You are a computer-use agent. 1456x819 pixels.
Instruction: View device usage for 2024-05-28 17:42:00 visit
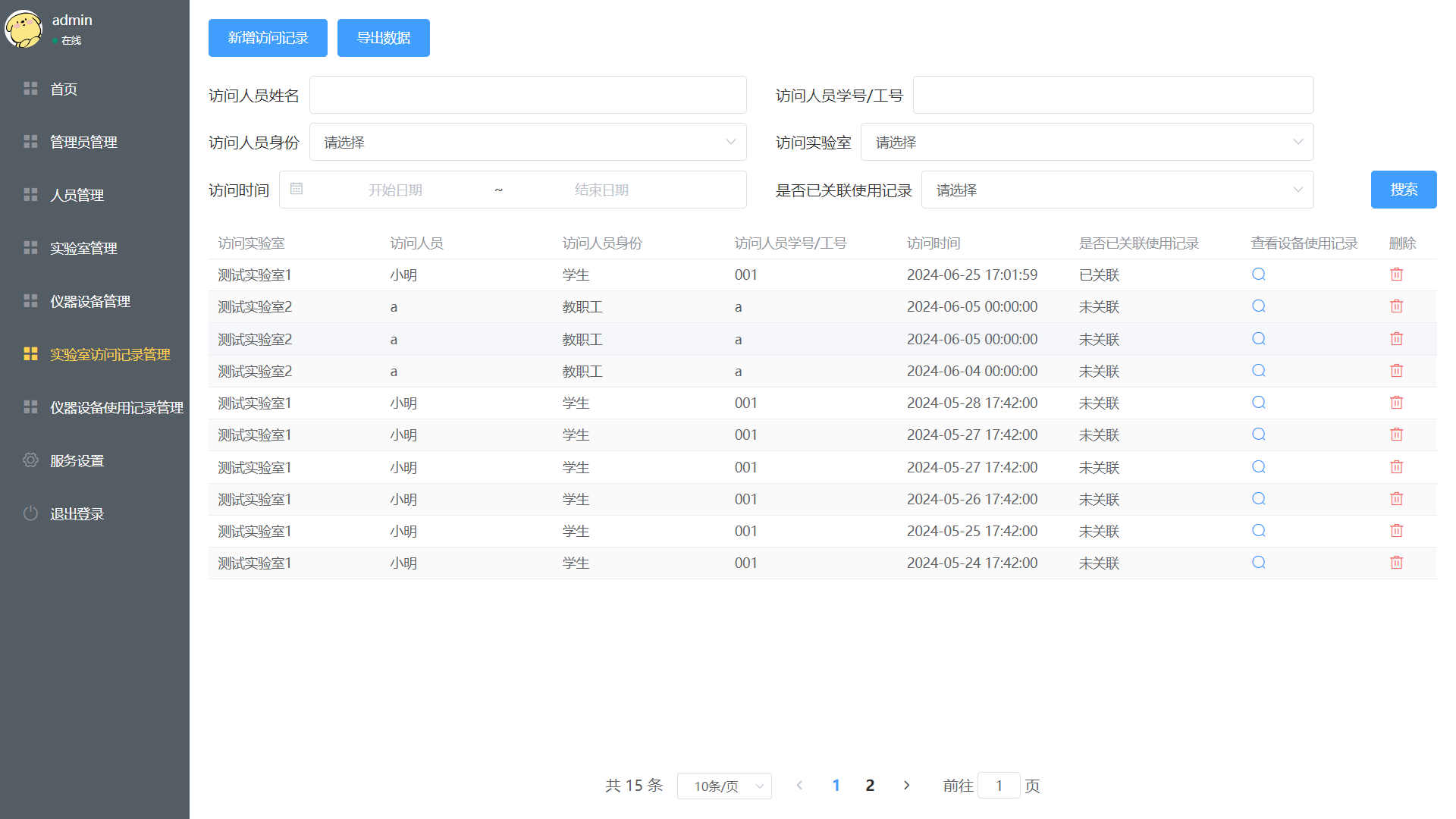tap(1259, 403)
